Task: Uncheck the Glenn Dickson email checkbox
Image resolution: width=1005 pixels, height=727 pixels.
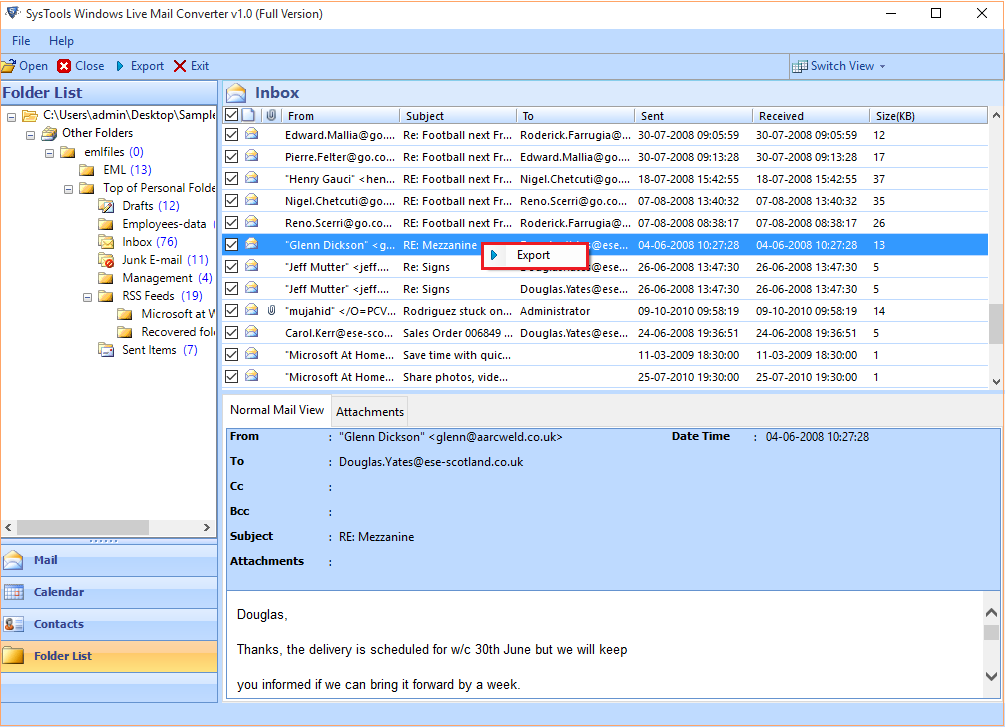Action: click(x=232, y=244)
